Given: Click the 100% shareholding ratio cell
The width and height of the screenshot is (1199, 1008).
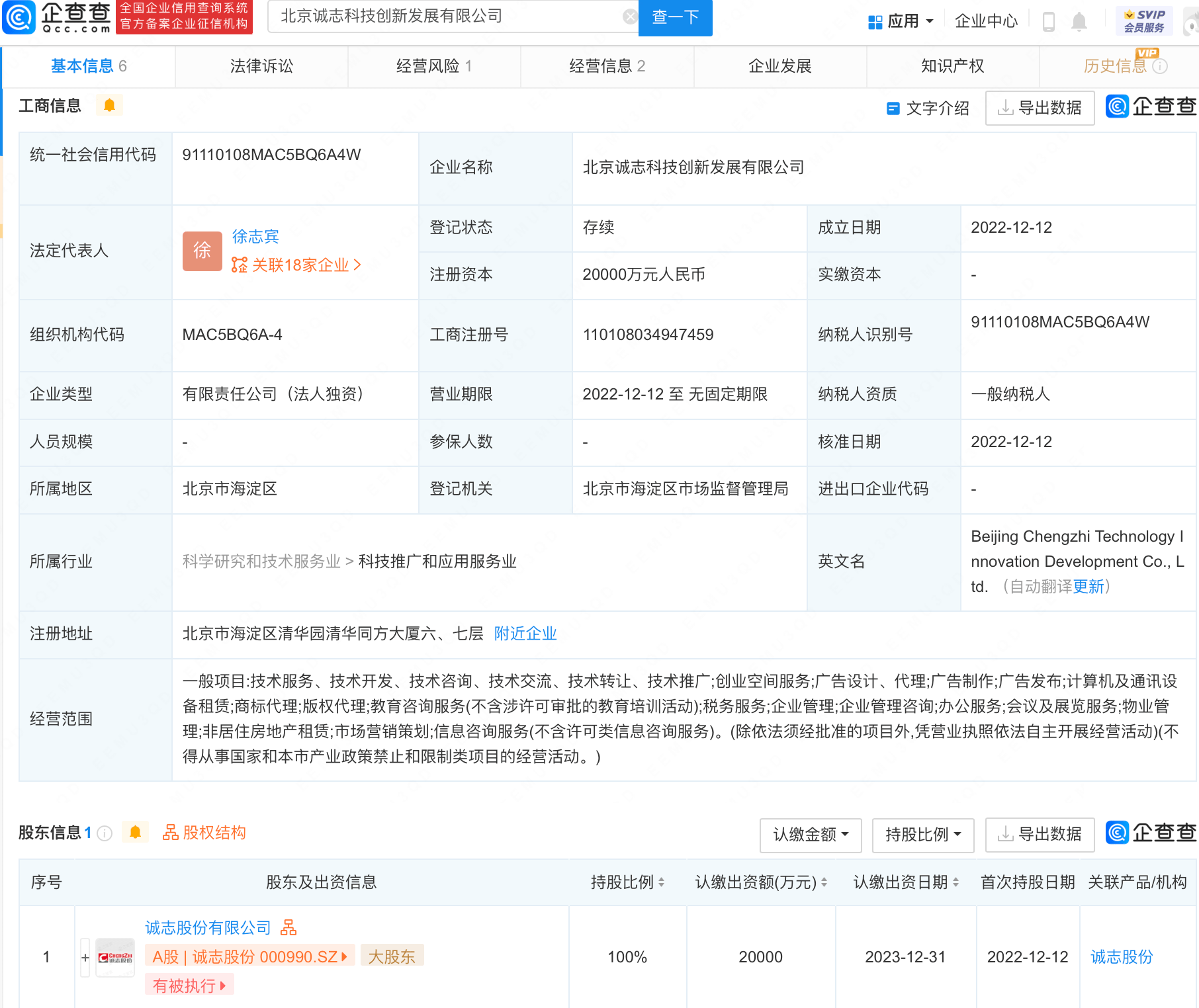Looking at the screenshot, I should (627, 957).
